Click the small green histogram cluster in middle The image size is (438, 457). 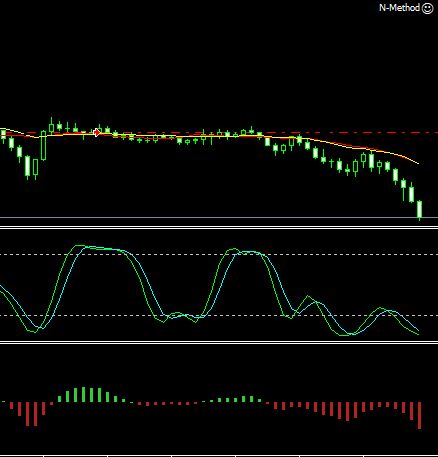click(236, 399)
